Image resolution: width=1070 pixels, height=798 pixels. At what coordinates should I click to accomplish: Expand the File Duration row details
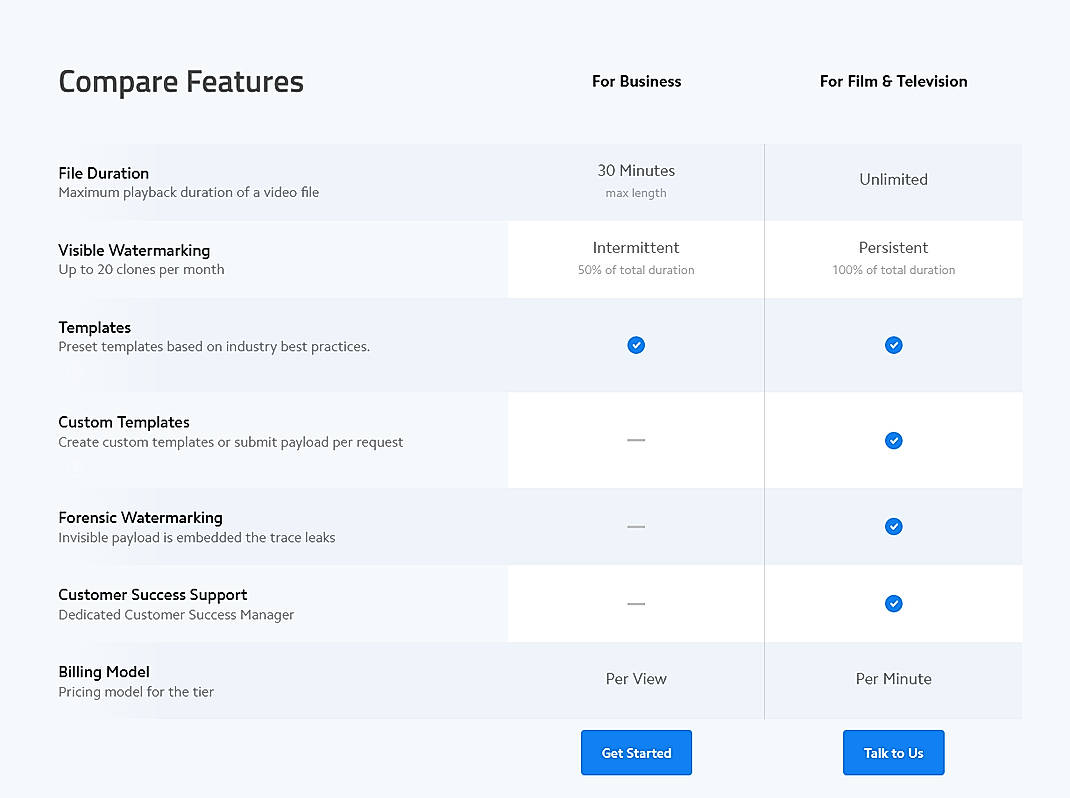point(104,172)
